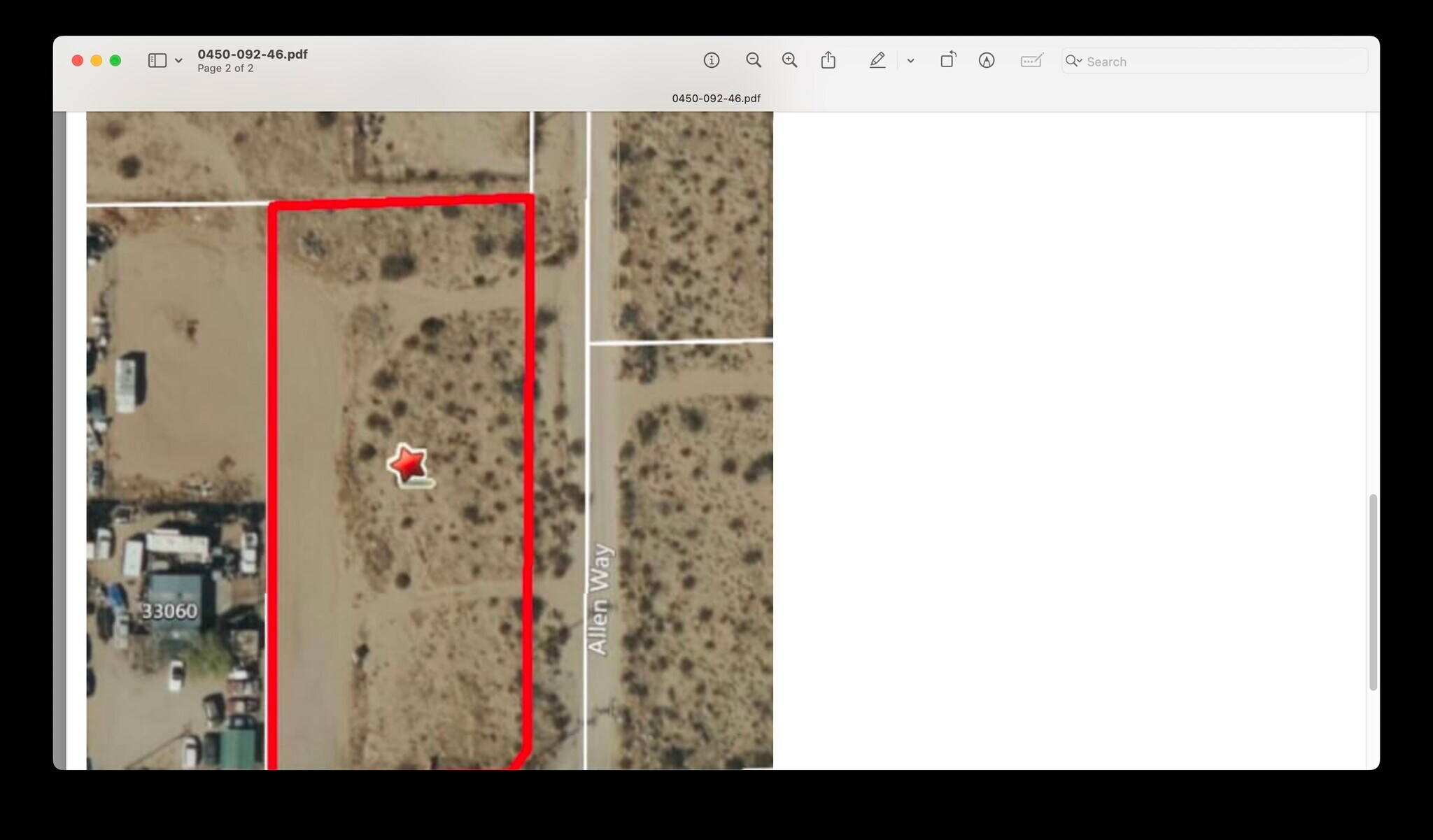The width and height of the screenshot is (1433, 840).
Task: Click the 0450-092-46.pdf window title
Action: point(253,53)
